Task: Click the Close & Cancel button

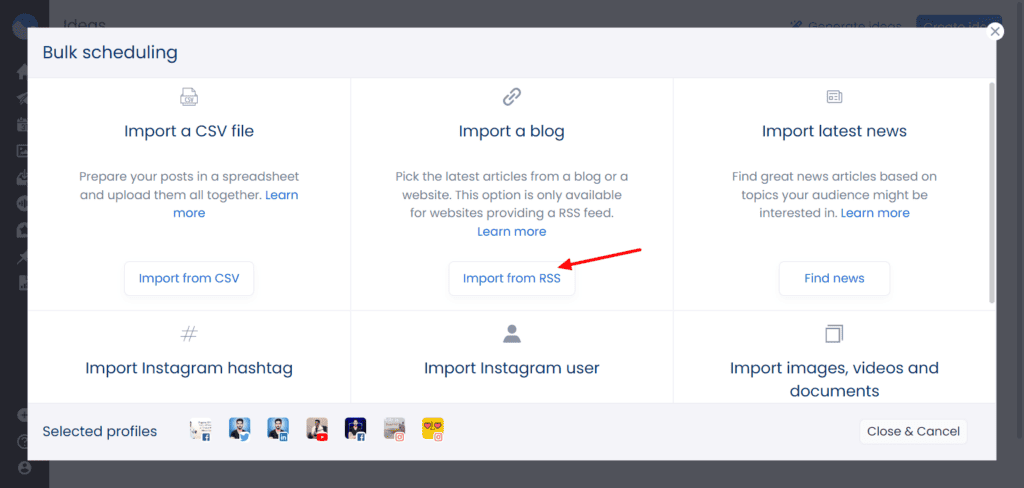Action: [913, 431]
